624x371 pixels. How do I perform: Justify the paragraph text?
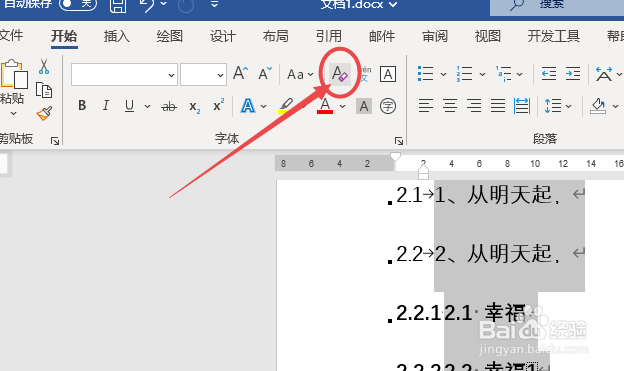[497, 106]
